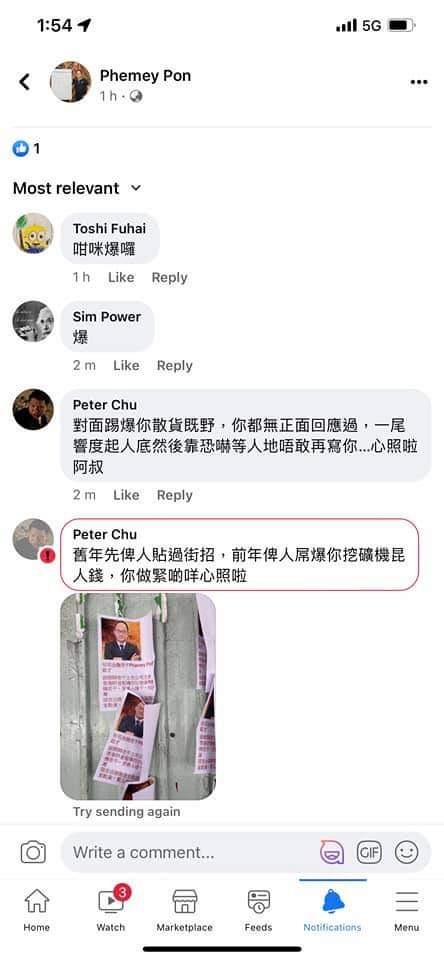Like Toshi Fuhai's comment
444x960 pixels.
121,277
